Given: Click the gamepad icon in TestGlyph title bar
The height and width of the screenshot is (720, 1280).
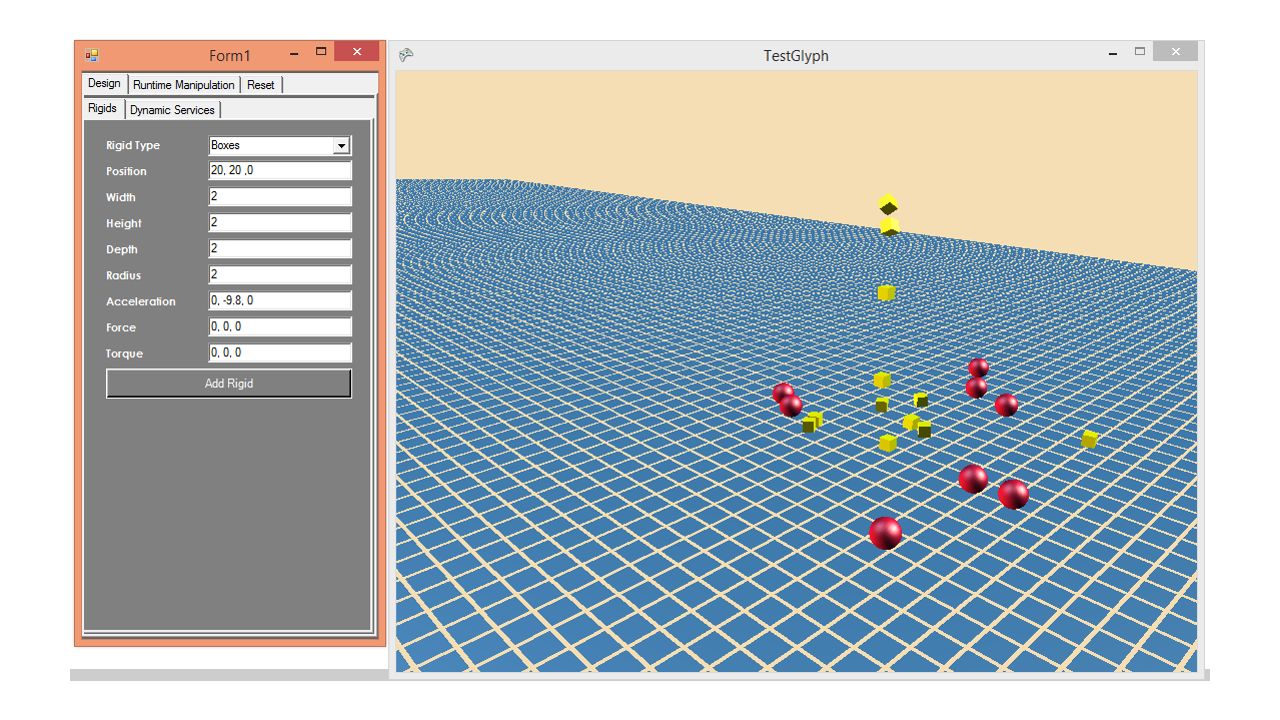Looking at the screenshot, I should tap(404, 55).
